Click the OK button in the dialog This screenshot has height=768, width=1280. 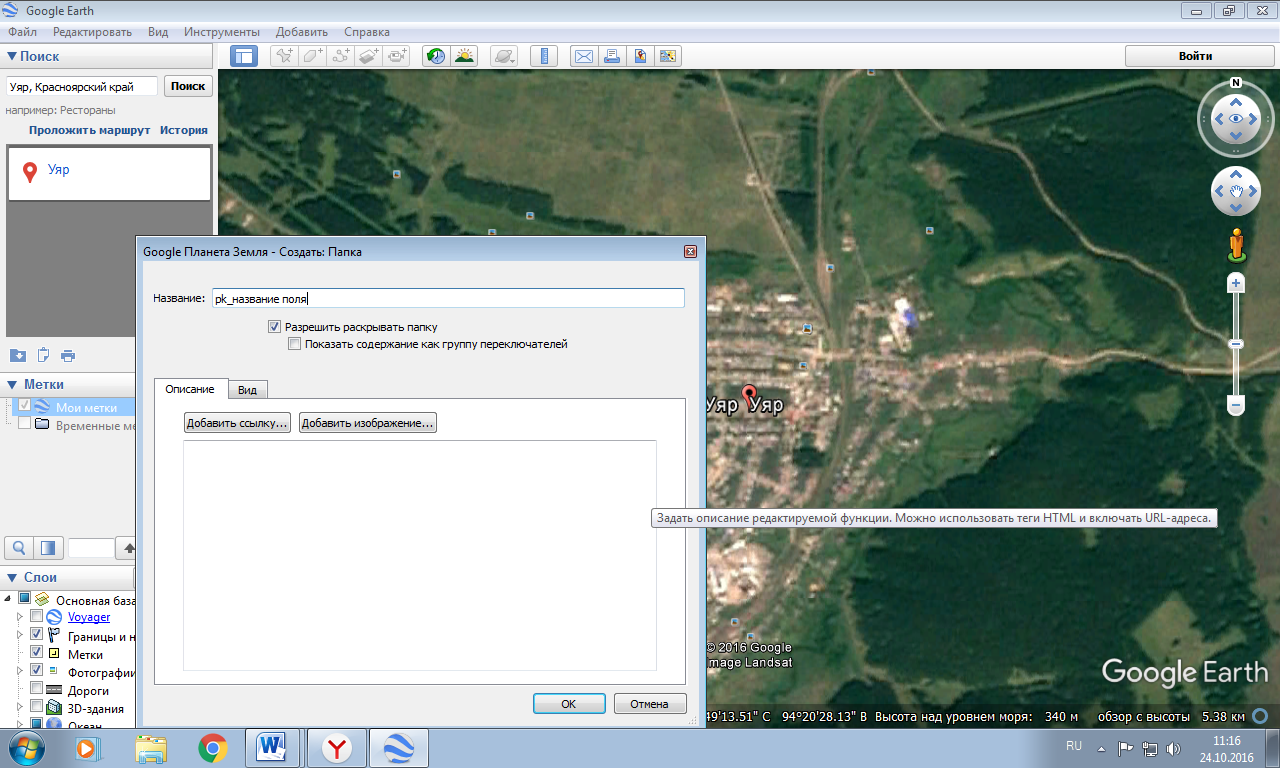coord(569,704)
